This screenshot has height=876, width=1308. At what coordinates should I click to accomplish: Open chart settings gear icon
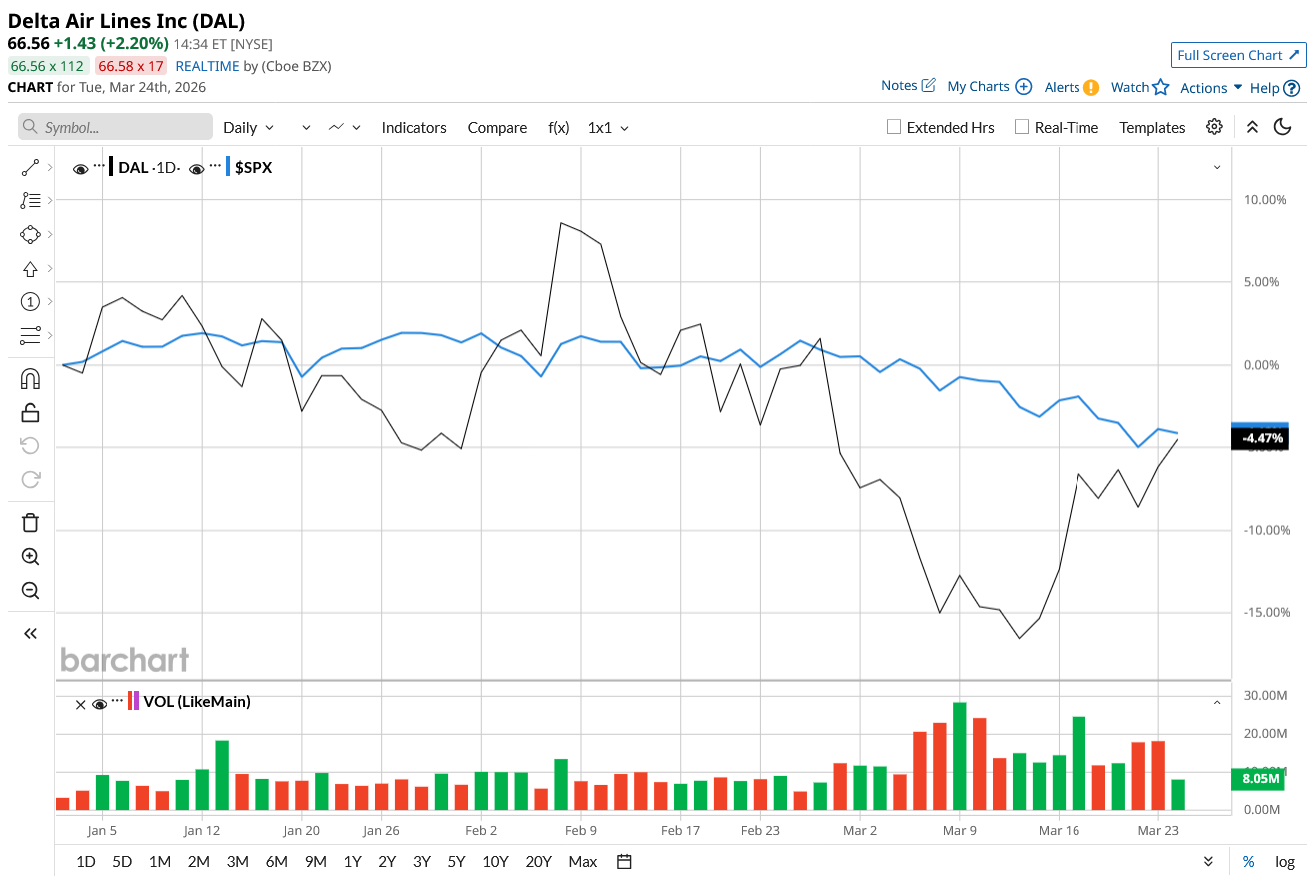point(1214,127)
